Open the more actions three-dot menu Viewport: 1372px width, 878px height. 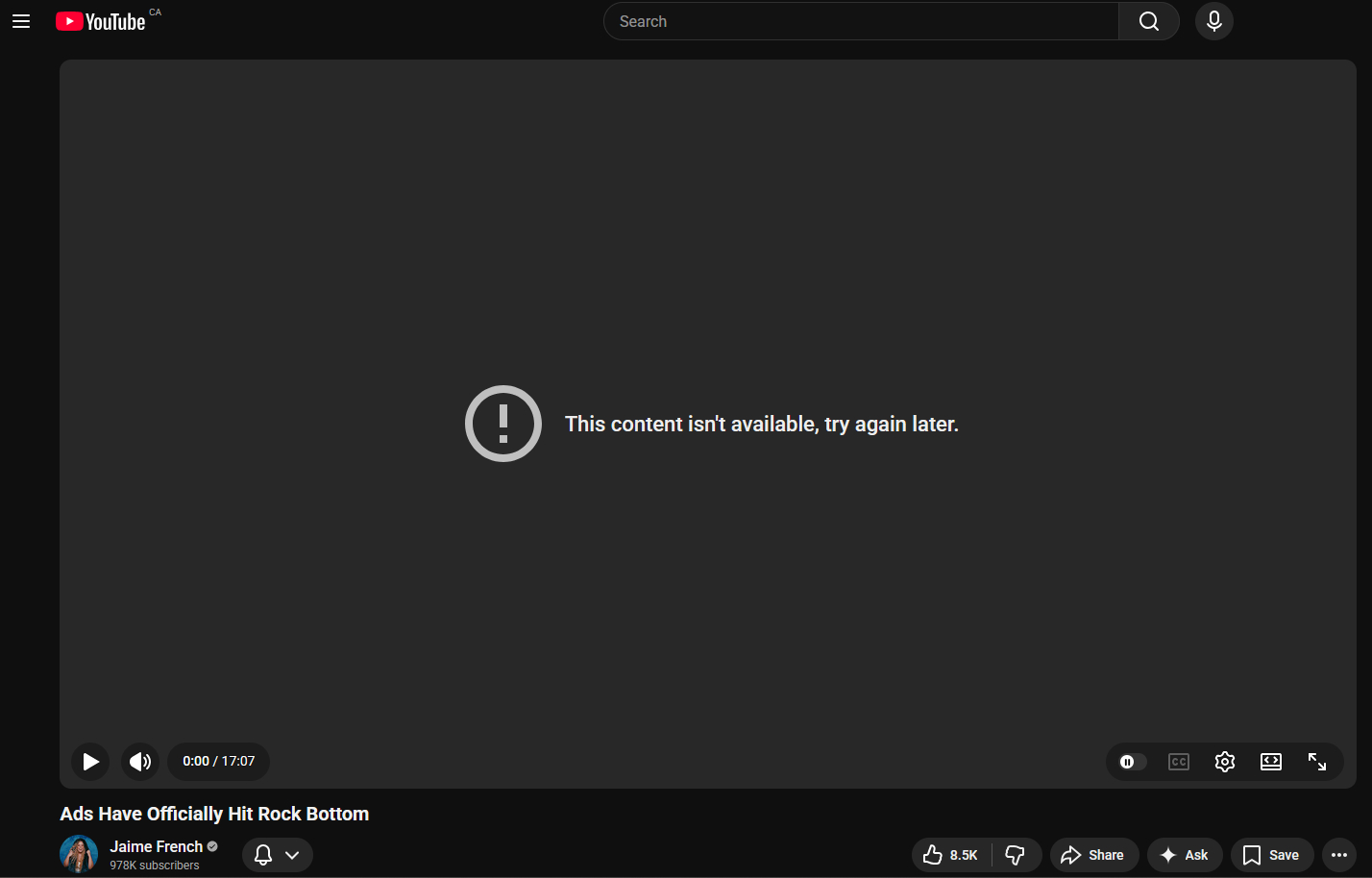(x=1339, y=855)
